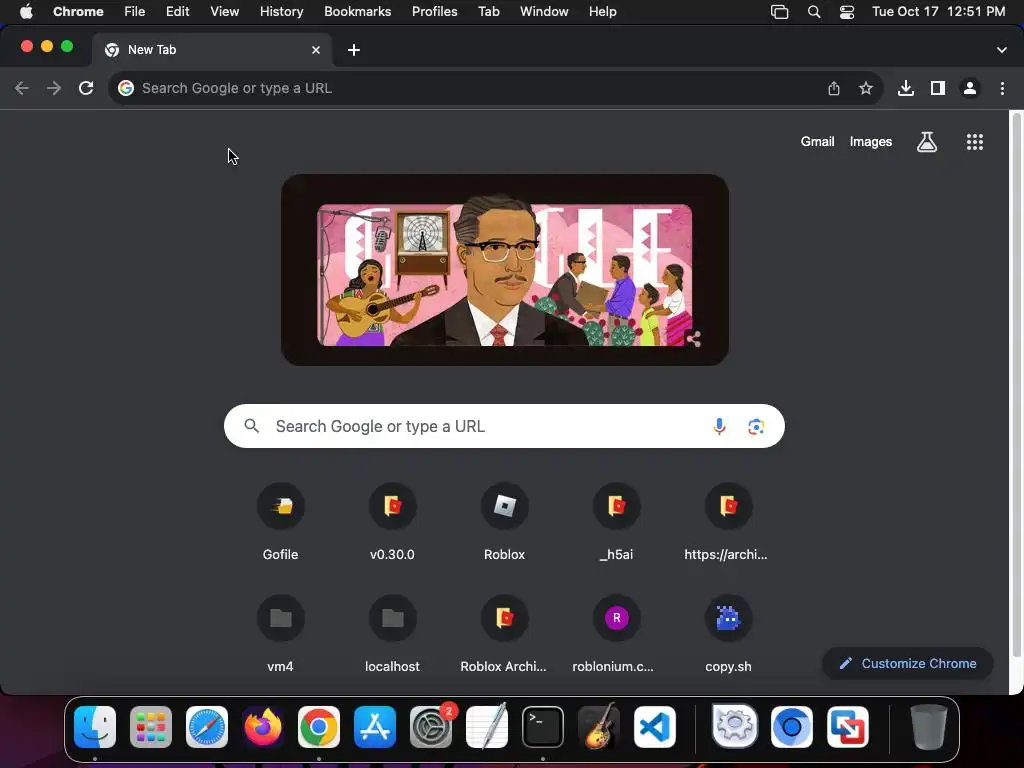Open the Downloads icon in the toolbar
This screenshot has width=1024, height=768.
[x=906, y=88]
